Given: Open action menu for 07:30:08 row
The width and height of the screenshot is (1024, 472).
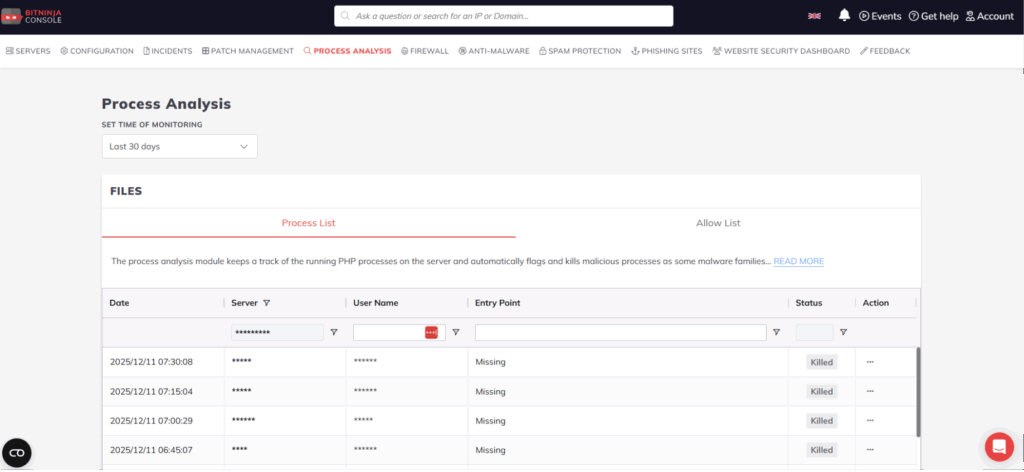Looking at the screenshot, I should [x=870, y=362].
